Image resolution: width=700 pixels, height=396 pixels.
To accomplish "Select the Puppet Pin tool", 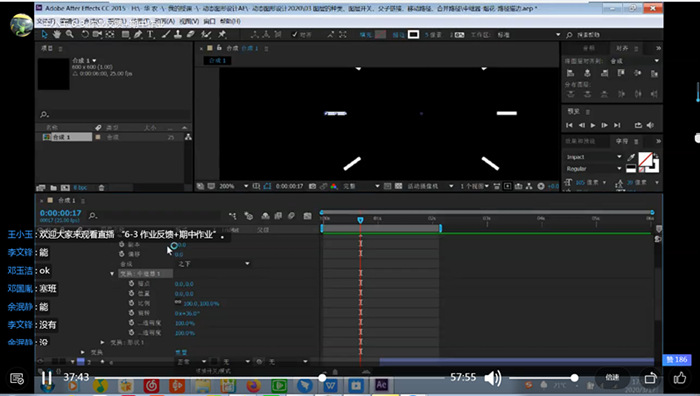I will point(222,34).
